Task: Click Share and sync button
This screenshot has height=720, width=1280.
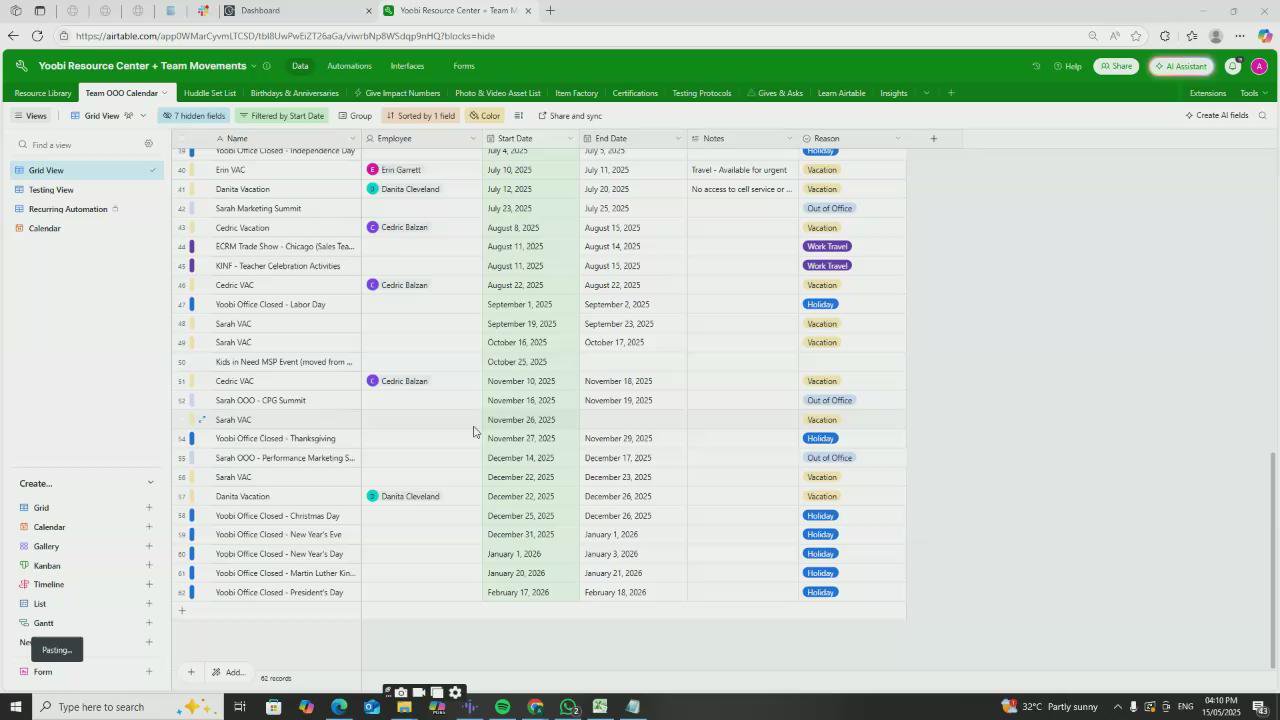Action: (x=570, y=116)
